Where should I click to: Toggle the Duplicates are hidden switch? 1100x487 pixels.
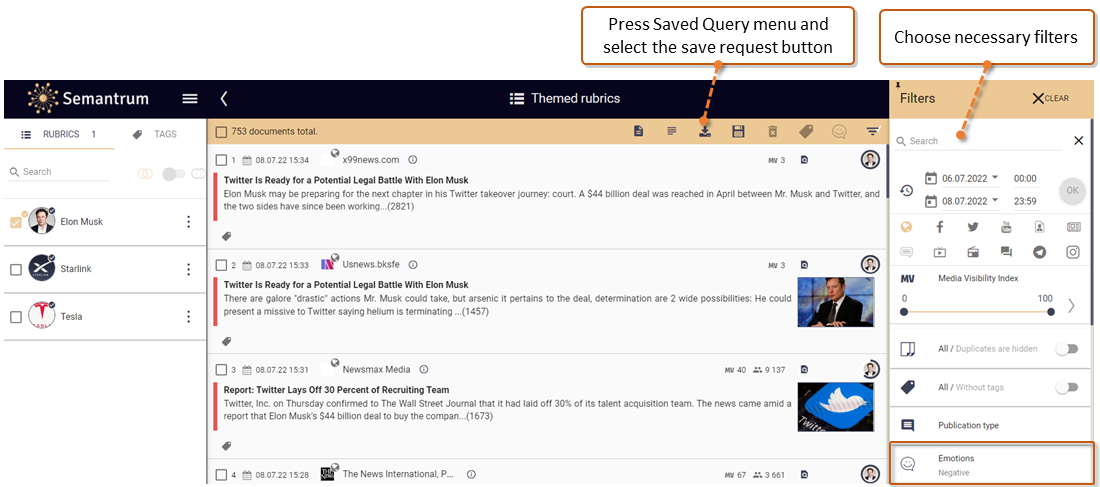pos(1066,349)
